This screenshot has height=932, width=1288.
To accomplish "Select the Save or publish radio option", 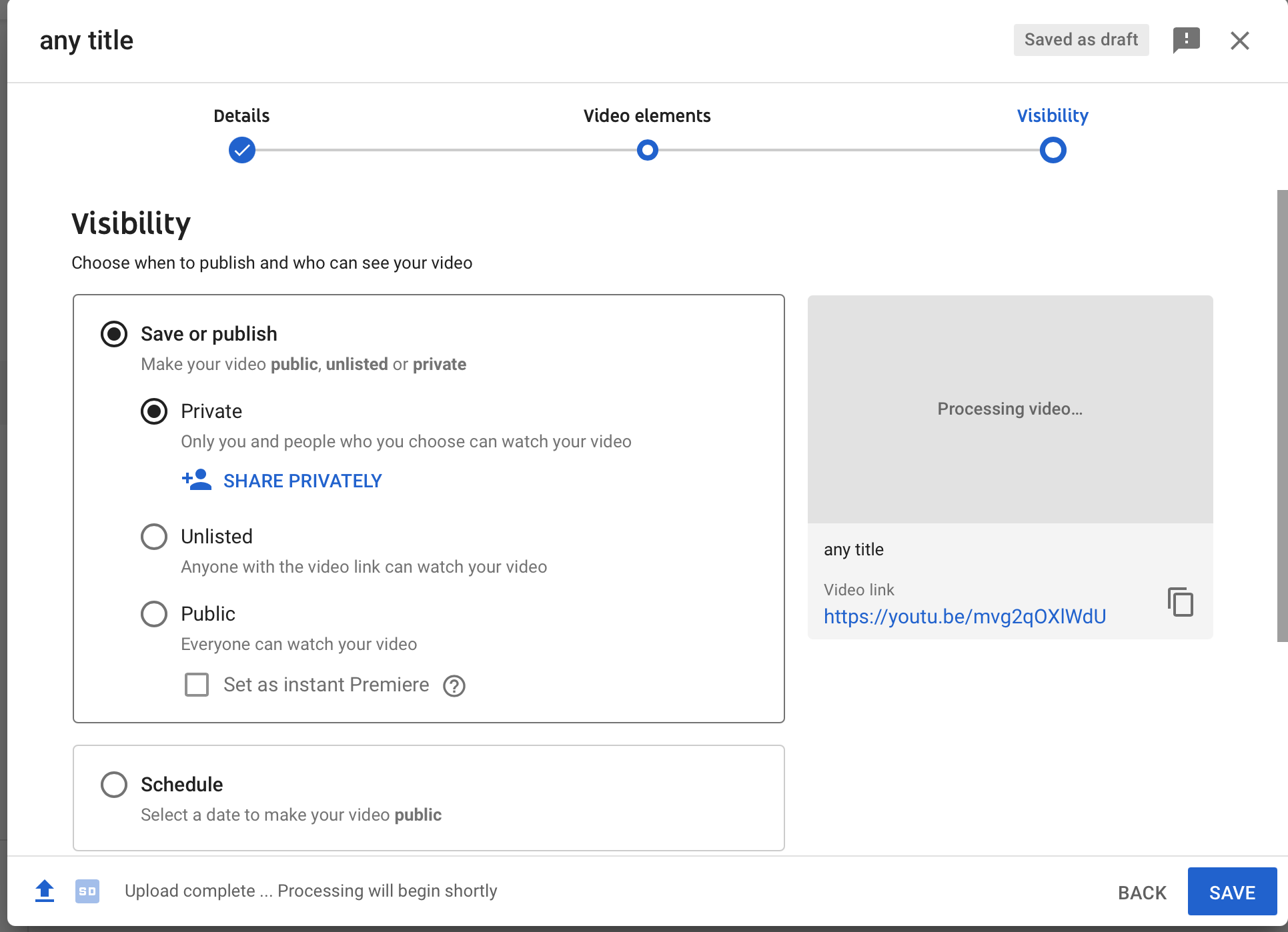I will point(114,334).
